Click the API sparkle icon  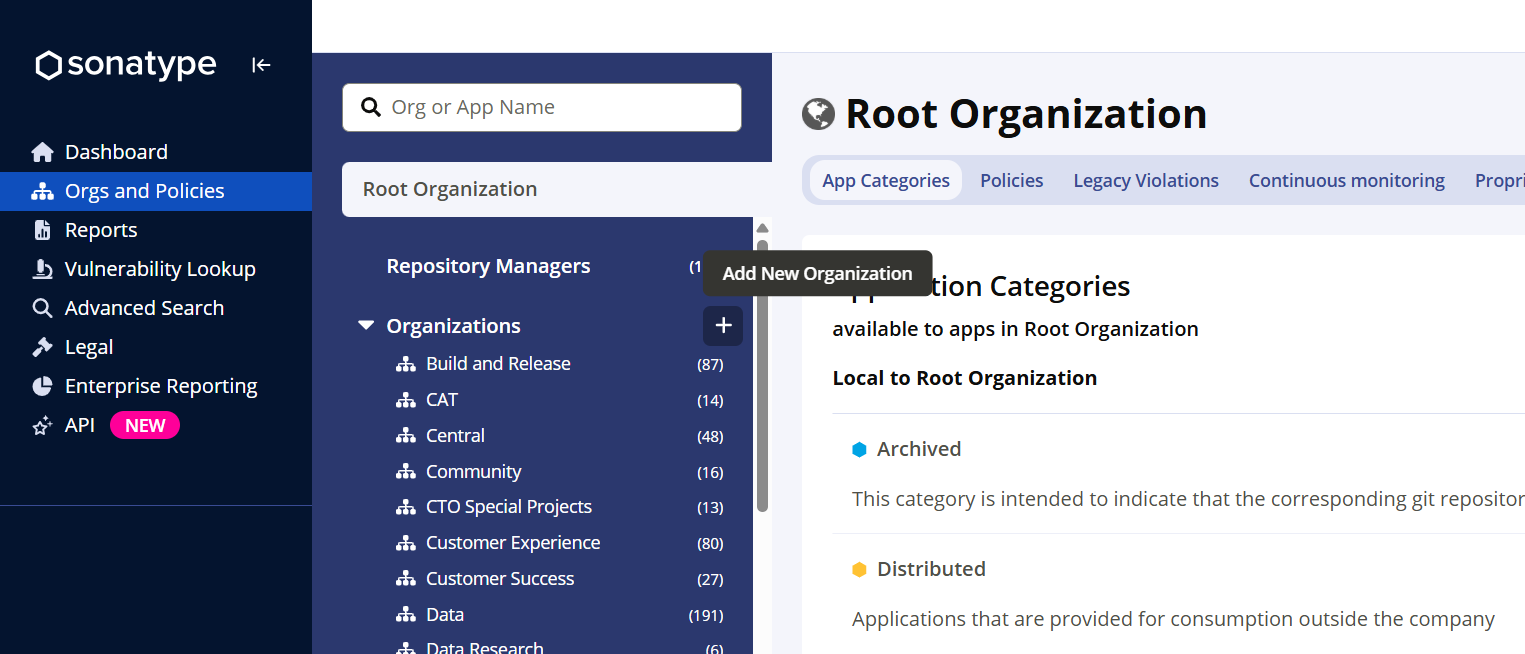point(42,426)
